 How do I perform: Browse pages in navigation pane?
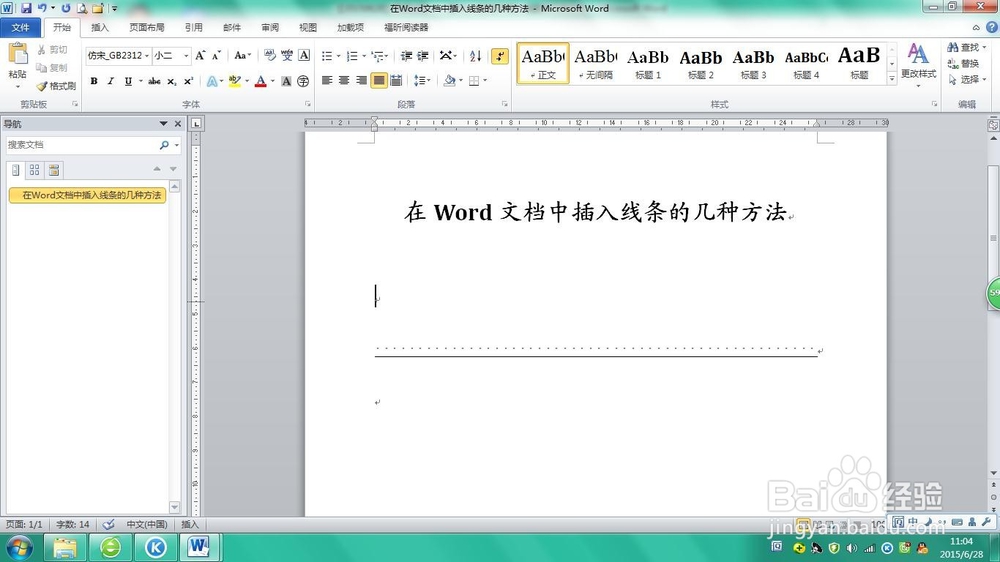coord(34,170)
